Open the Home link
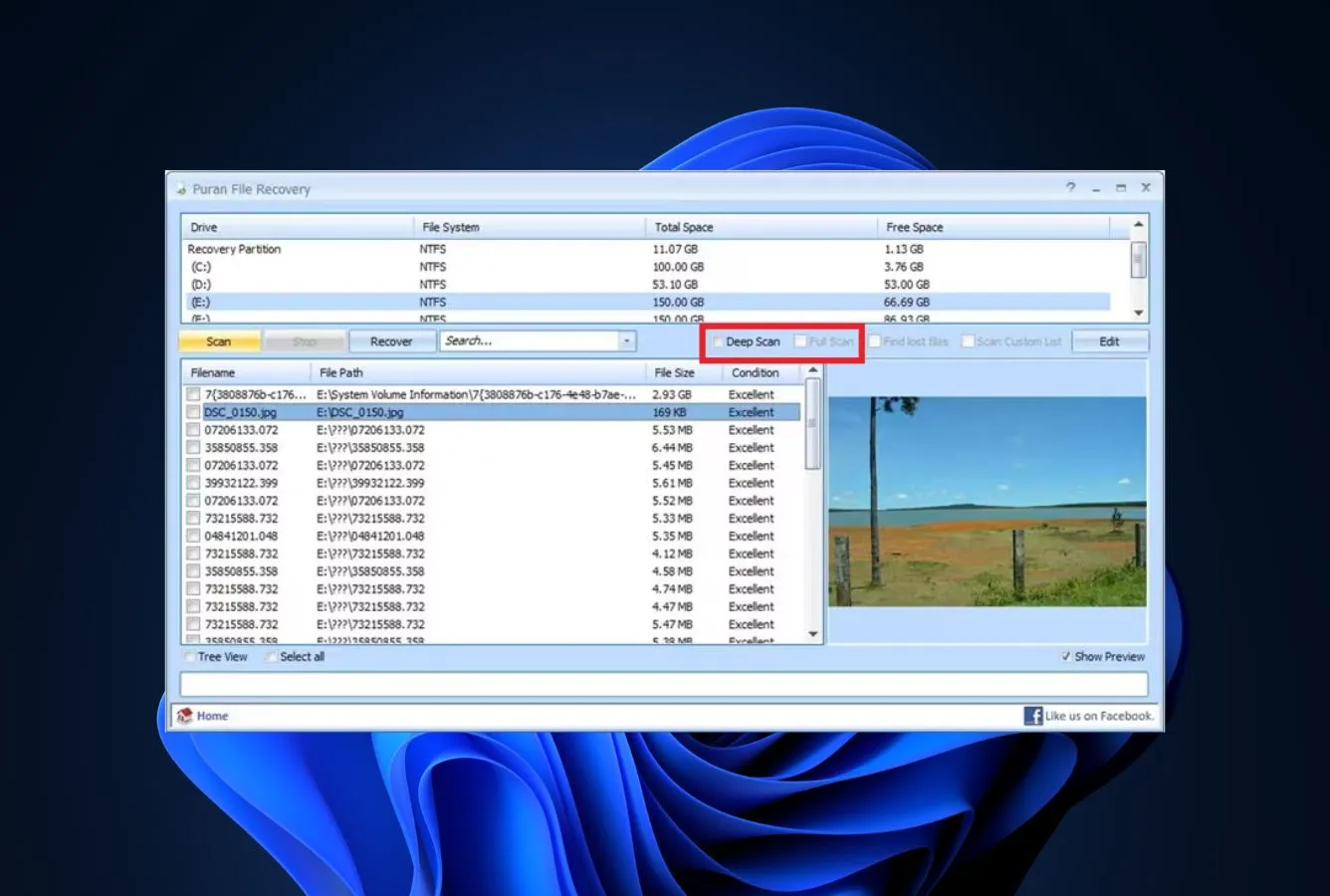1330x896 pixels. coord(212,716)
